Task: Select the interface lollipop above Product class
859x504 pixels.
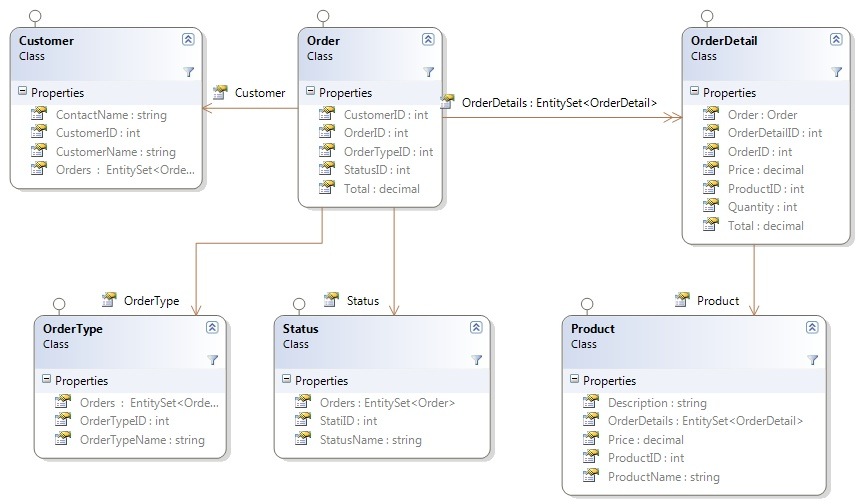Action: pyautogui.click(x=587, y=304)
